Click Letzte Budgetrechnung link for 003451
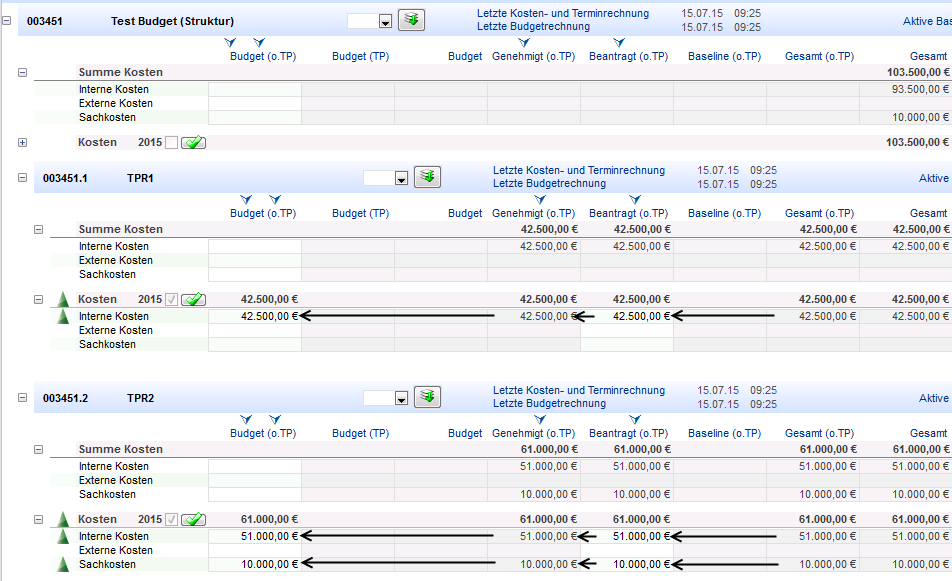 (x=533, y=27)
